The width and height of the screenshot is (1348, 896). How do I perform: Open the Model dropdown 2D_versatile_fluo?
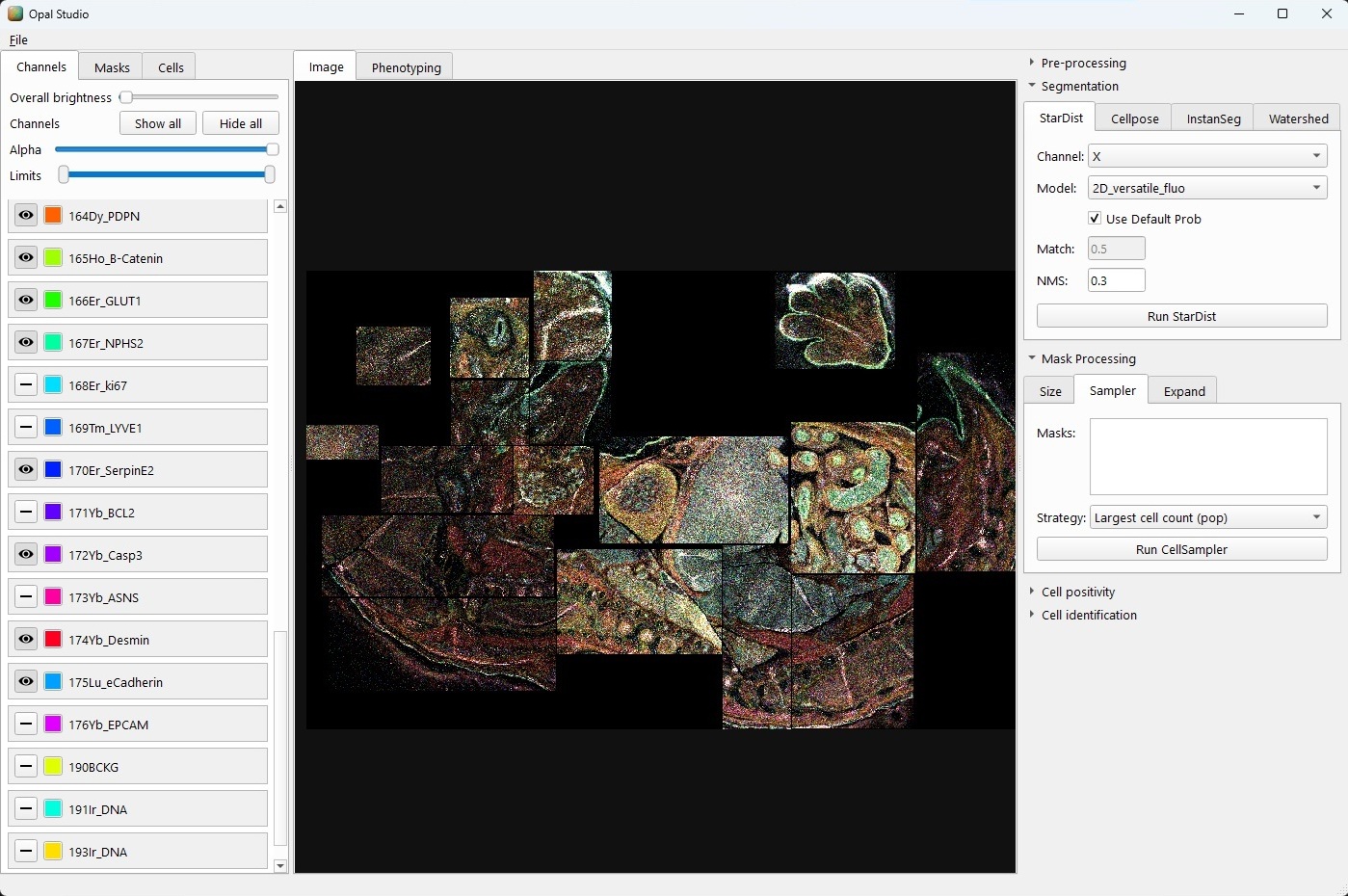[1207, 188]
